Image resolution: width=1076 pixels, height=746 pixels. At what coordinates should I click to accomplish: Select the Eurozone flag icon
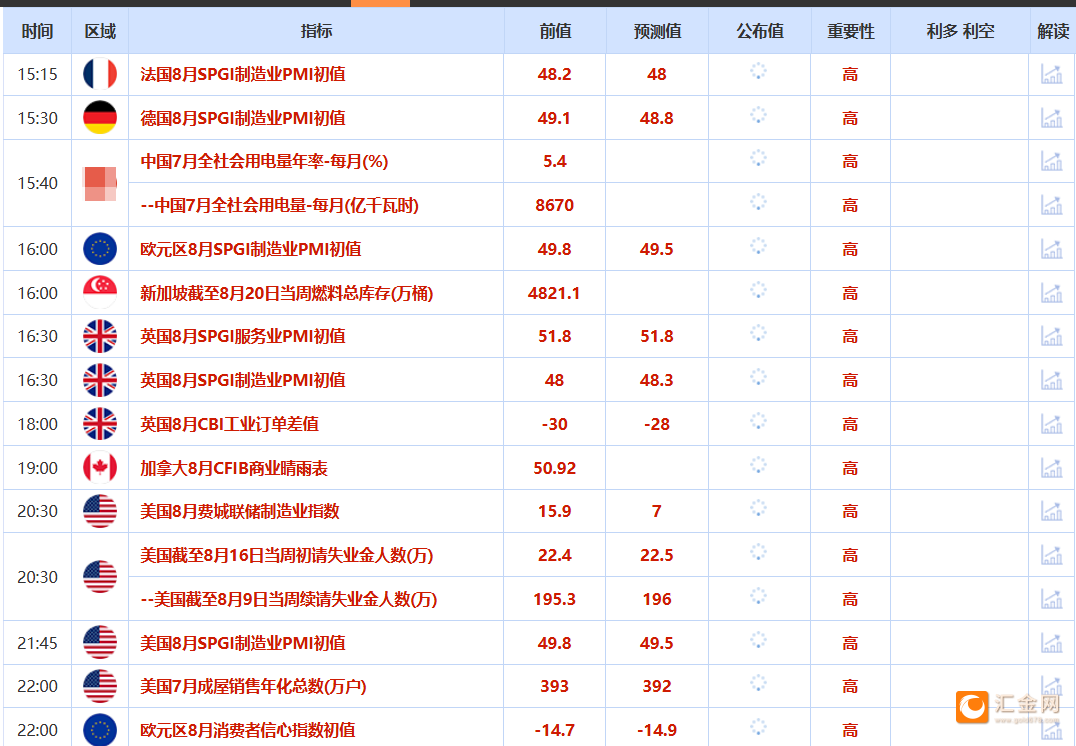click(x=99, y=249)
